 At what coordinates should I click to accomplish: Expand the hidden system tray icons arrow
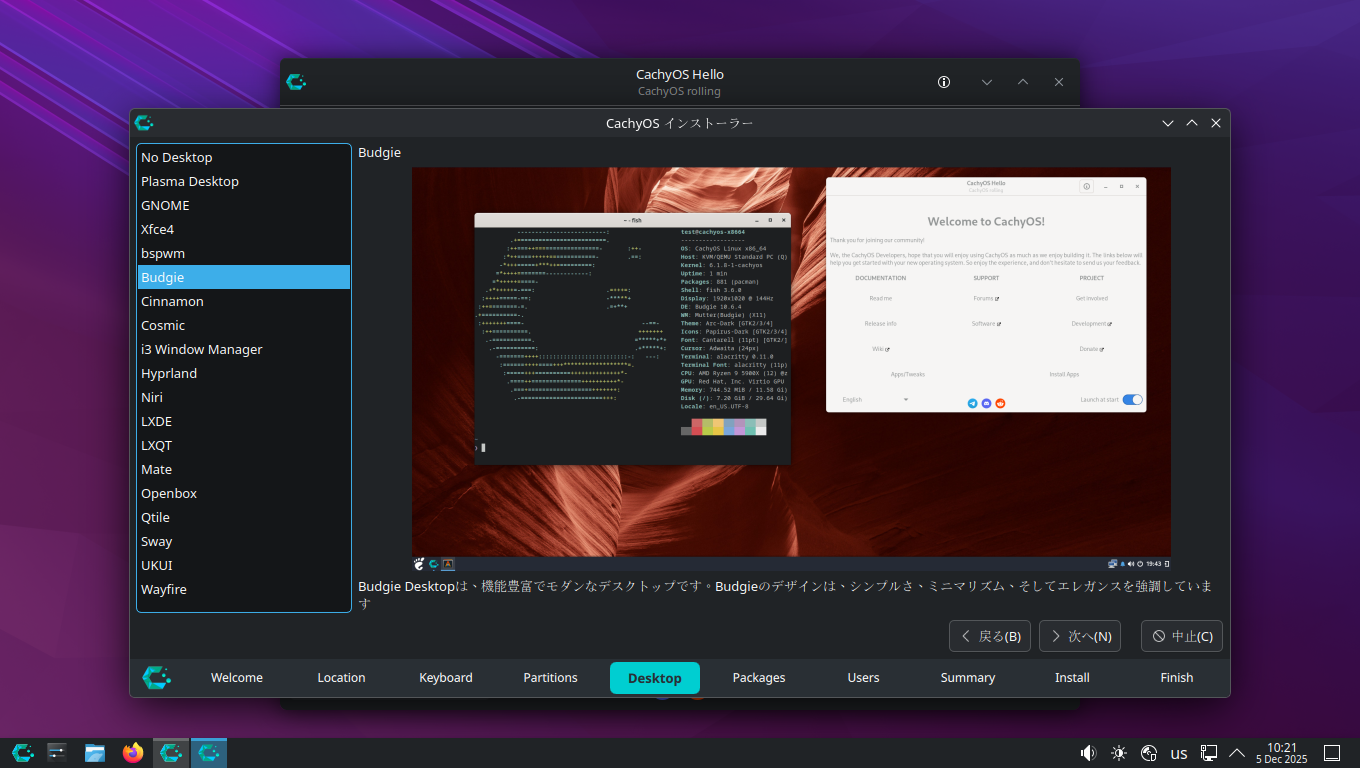click(1237, 753)
